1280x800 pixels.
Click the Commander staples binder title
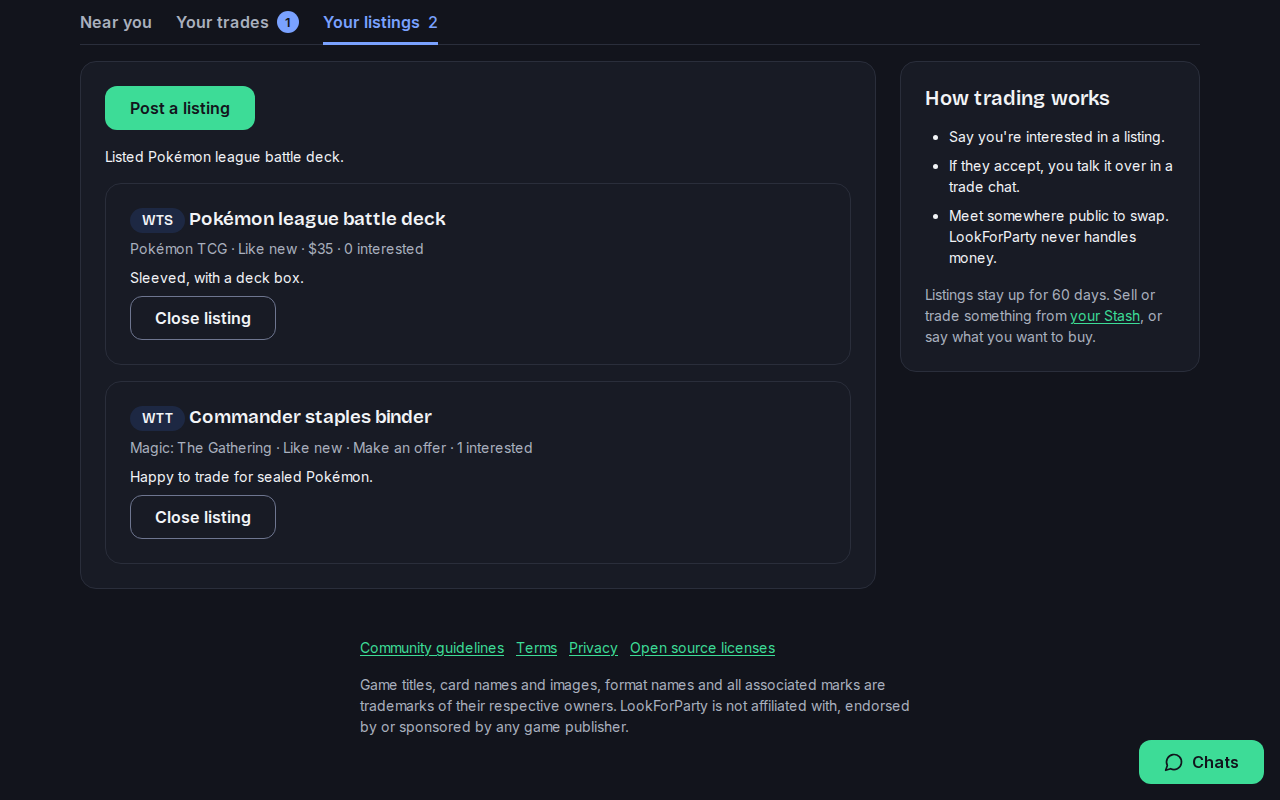310,417
